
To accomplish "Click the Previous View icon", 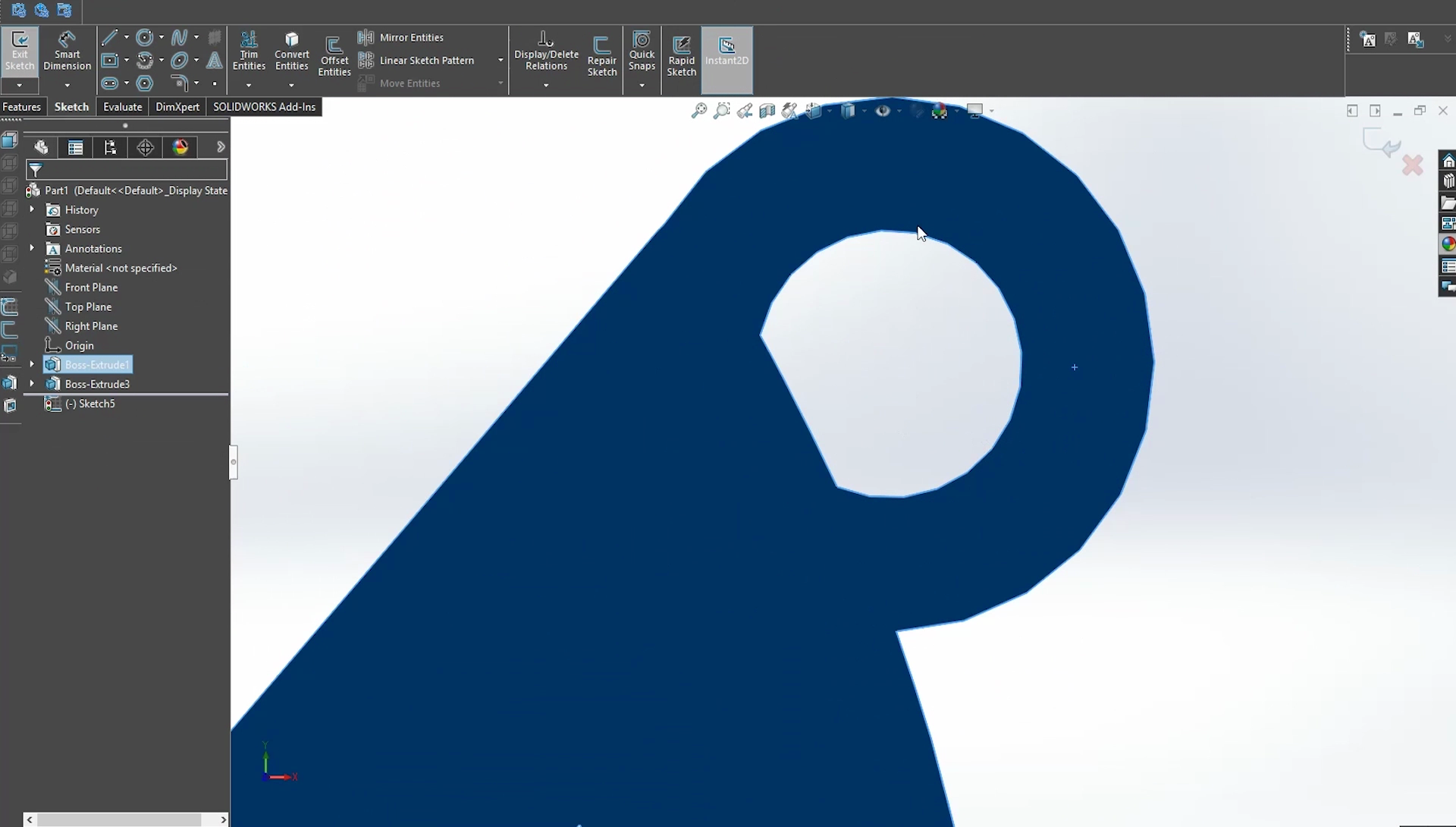I will (x=745, y=111).
